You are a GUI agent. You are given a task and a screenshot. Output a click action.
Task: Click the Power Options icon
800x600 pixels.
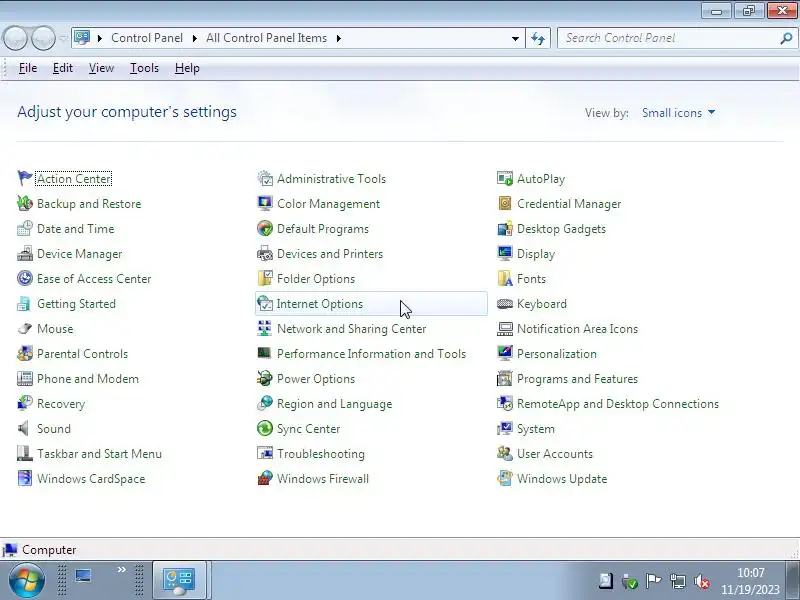265,378
